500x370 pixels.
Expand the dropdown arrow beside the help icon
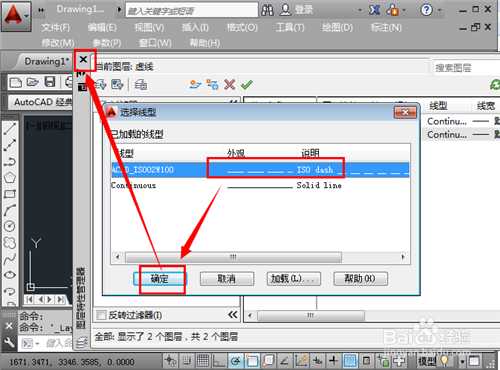click(440, 11)
